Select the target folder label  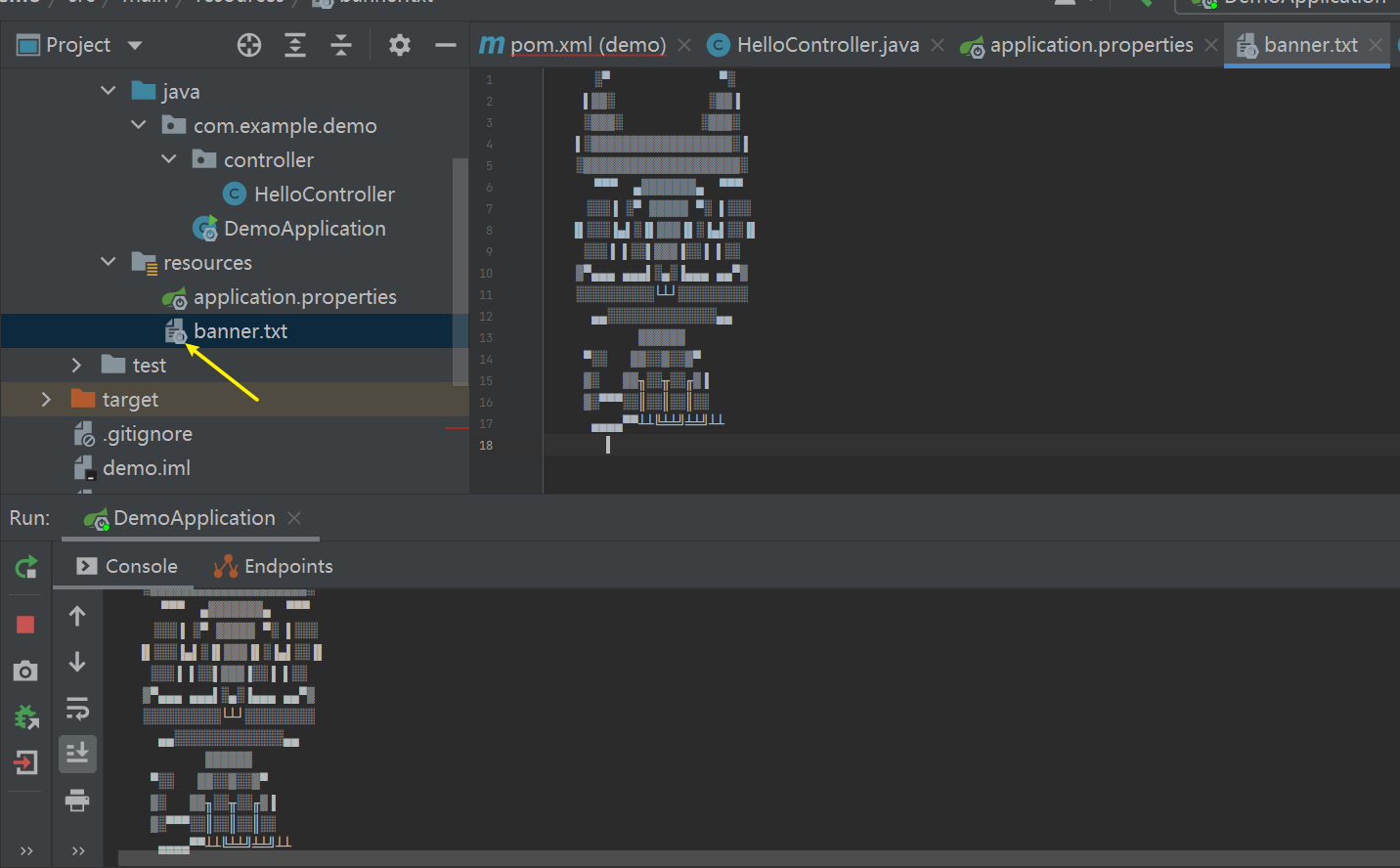[x=130, y=400]
